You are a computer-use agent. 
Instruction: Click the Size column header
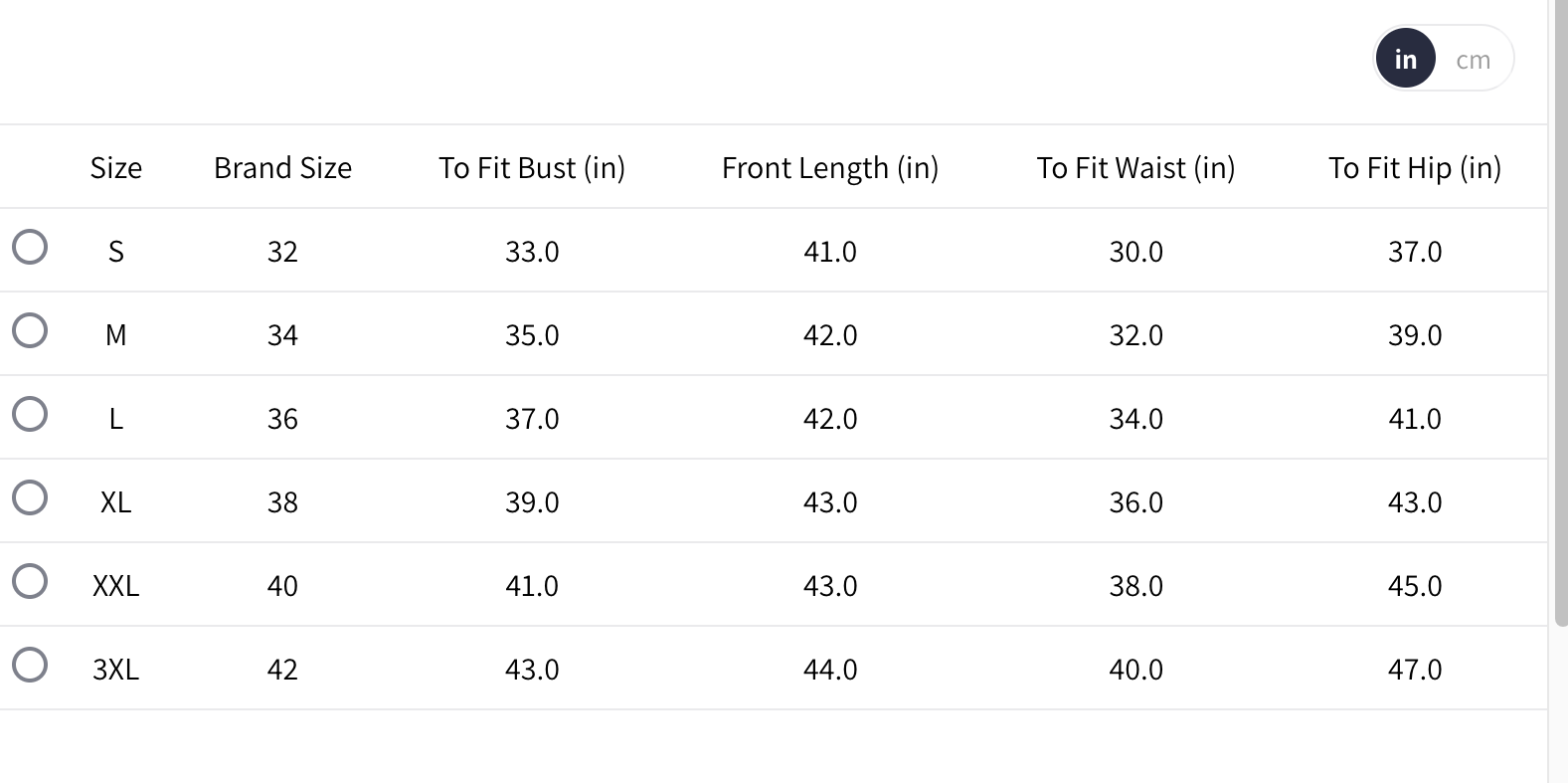[116, 168]
